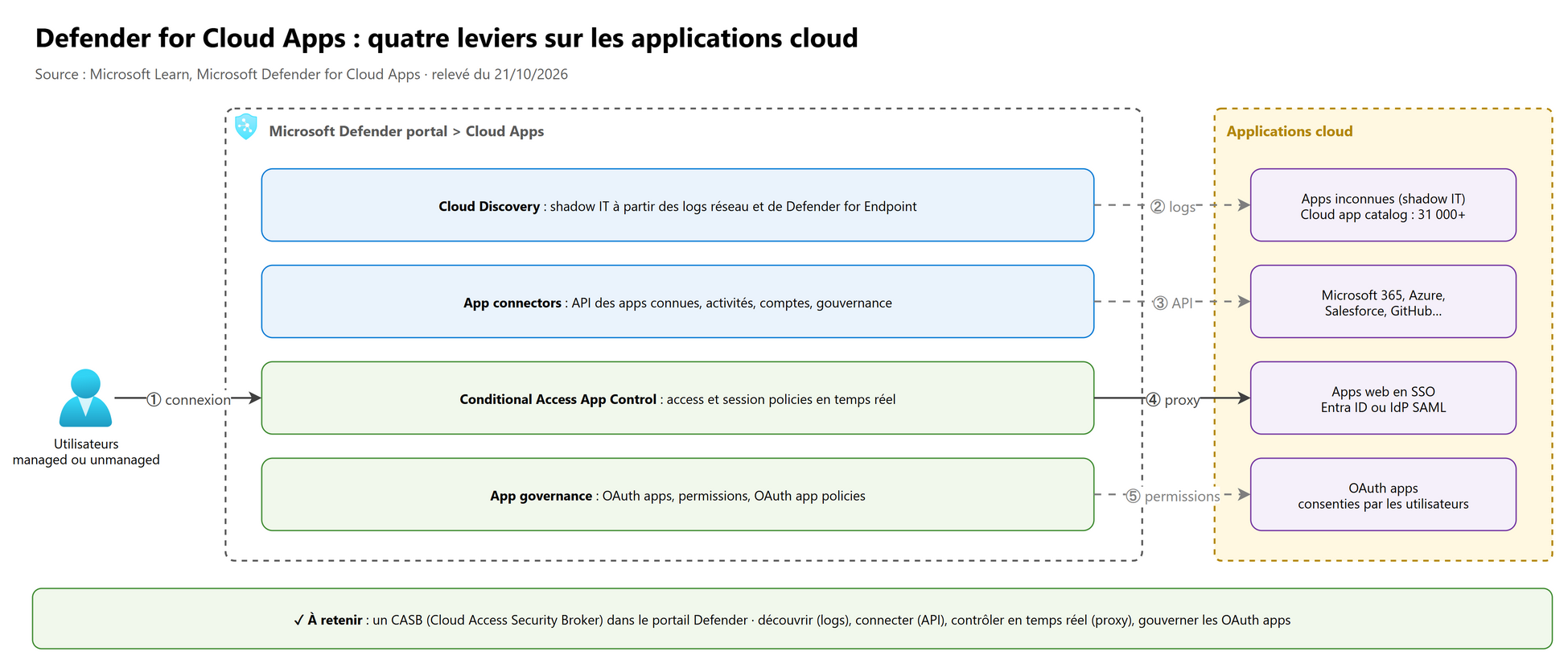Screen dimensions: 1568x664
Task: Click 'Microsoft Defender portal > Cloud Apps' heading
Action: pos(406,131)
